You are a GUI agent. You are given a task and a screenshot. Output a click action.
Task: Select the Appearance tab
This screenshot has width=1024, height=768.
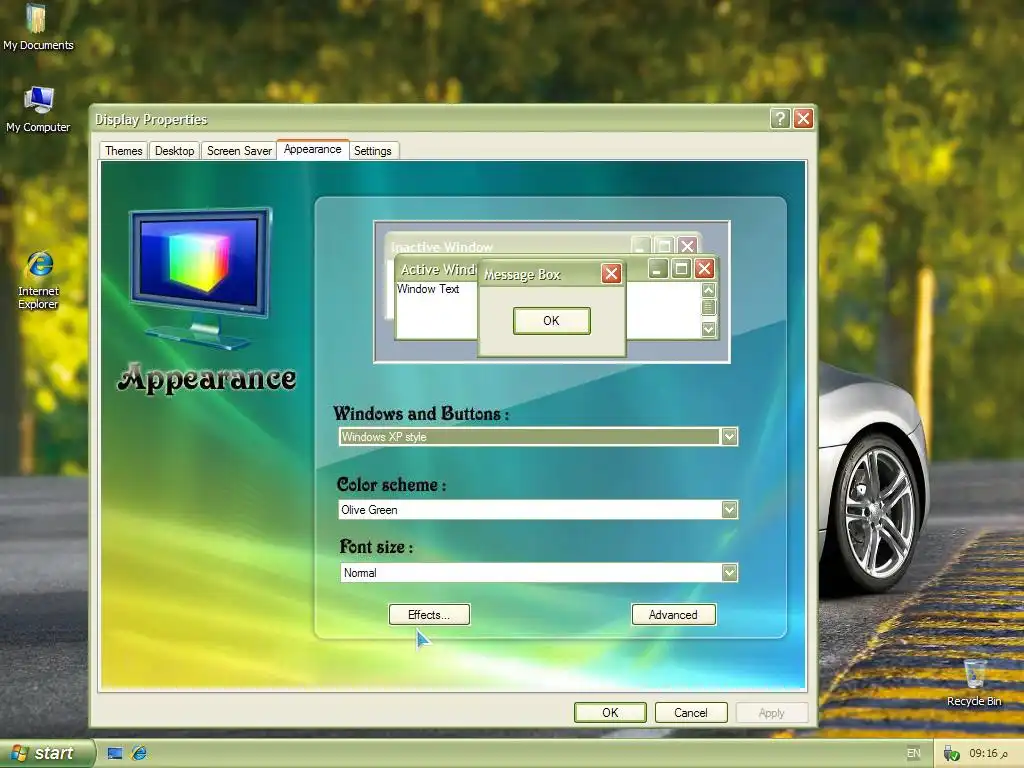[x=312, y=150]
